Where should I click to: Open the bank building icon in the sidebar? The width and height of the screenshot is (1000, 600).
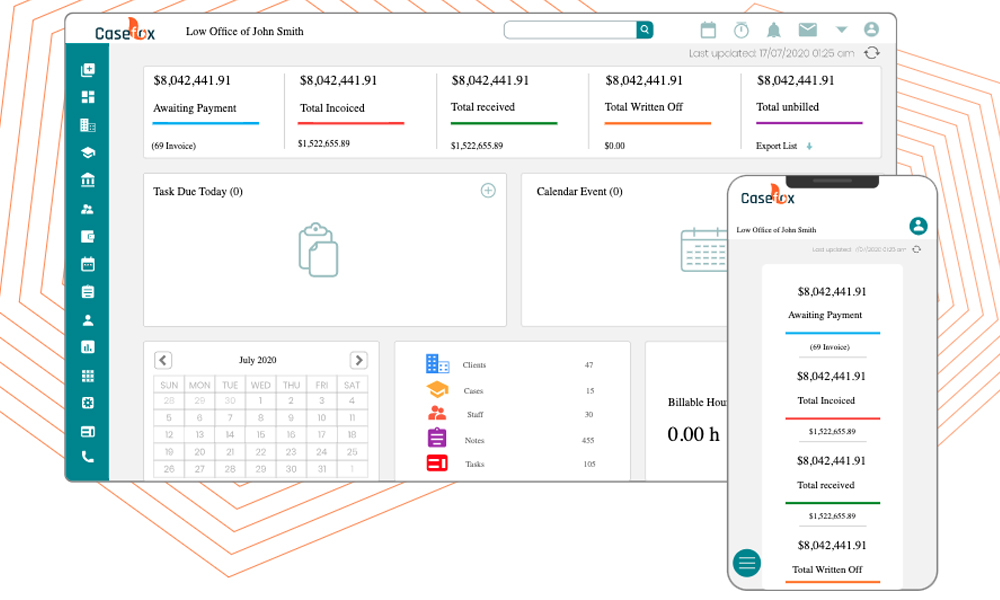88,180
